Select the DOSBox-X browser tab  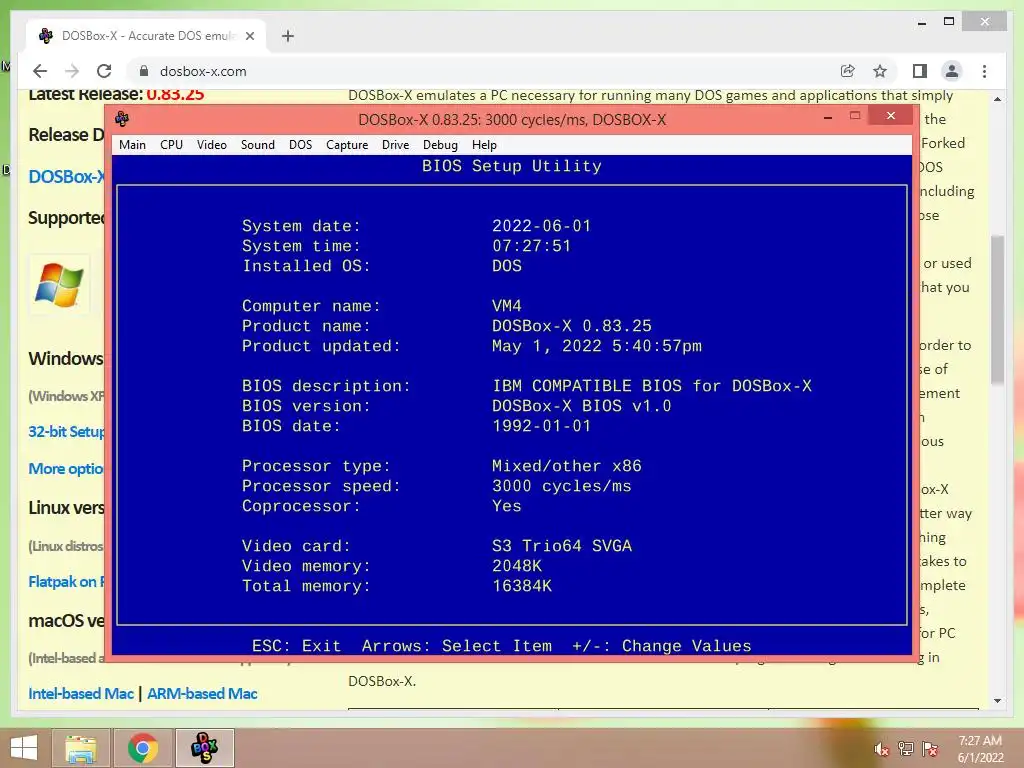click(x=146, y=36)
